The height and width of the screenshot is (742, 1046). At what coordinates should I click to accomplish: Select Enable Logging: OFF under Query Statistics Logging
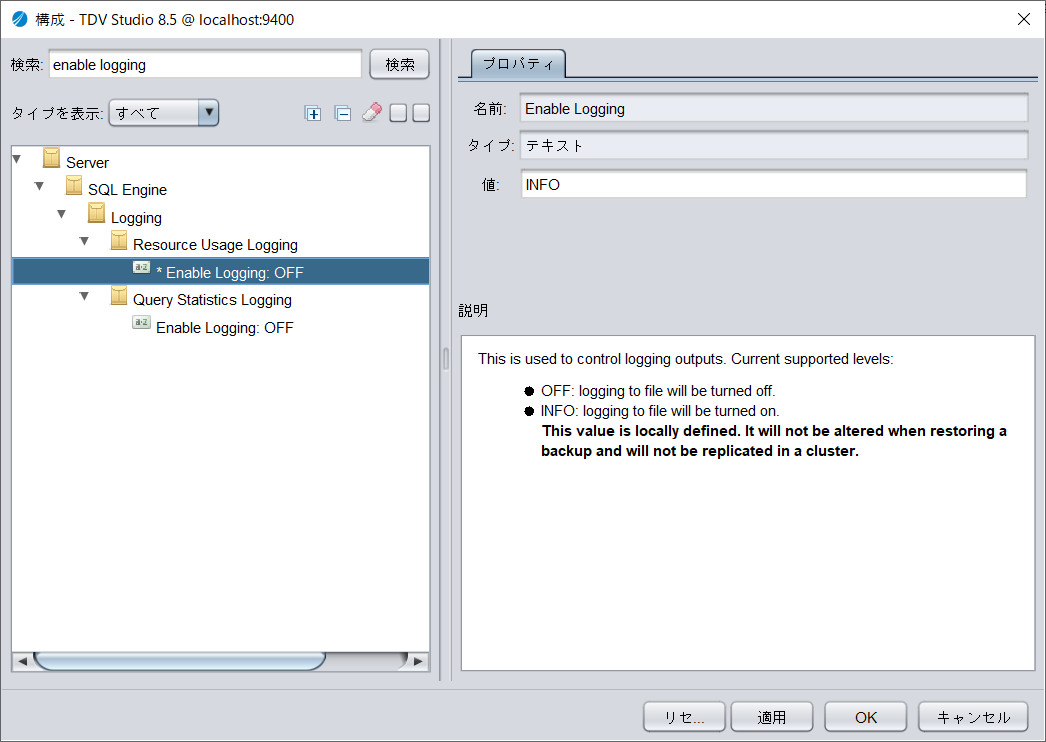[x=225, y=328]
